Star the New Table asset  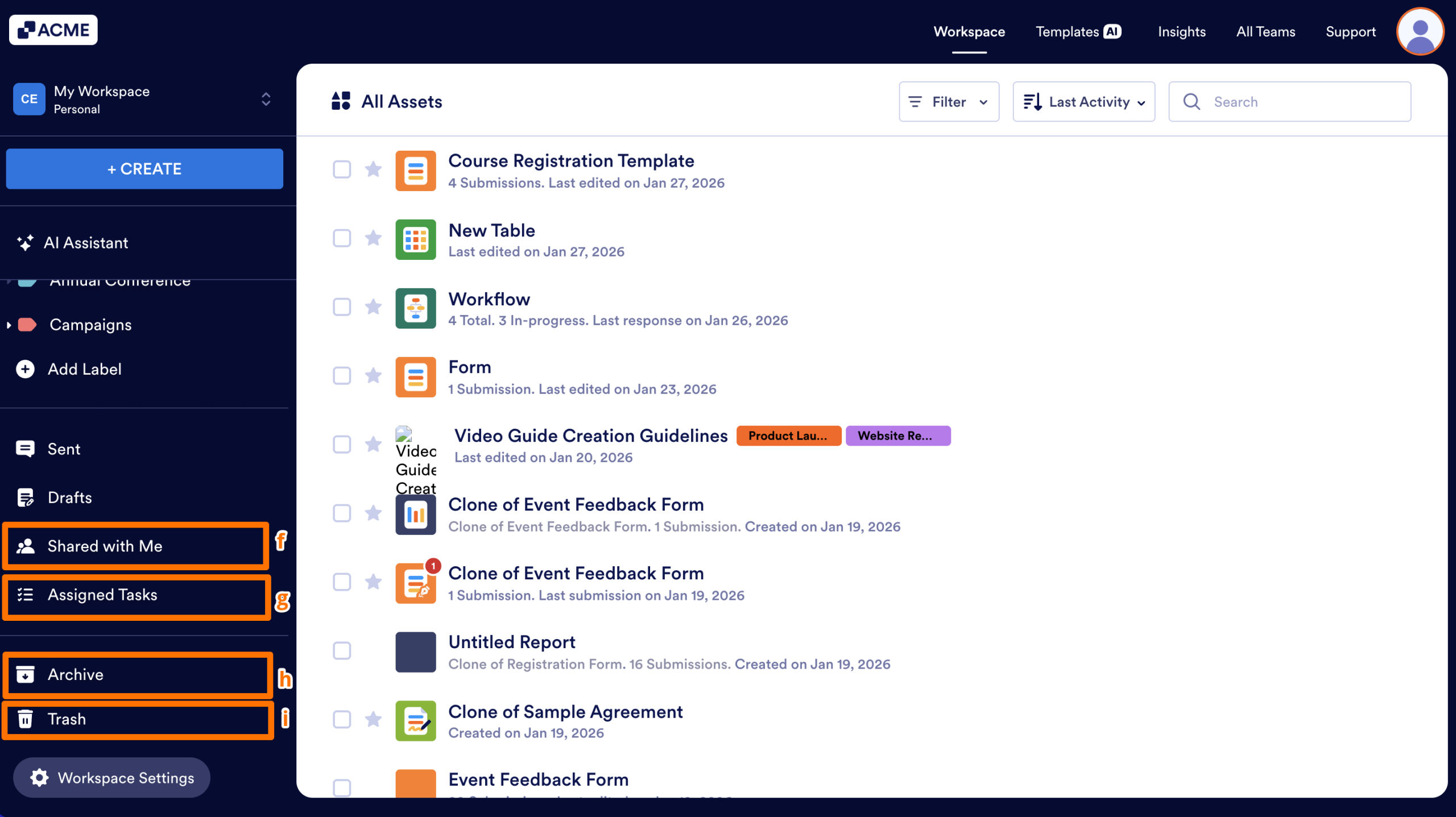click(x=373, y=238)
